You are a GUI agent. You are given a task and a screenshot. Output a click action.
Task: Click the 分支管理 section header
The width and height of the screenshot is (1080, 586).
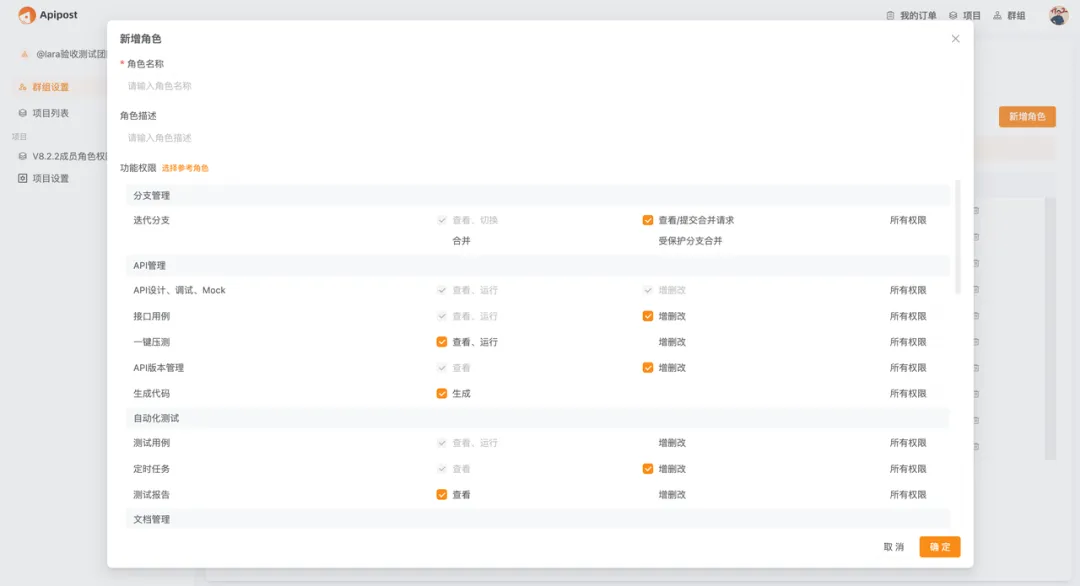pyautogui.click(x=537, y=196)
